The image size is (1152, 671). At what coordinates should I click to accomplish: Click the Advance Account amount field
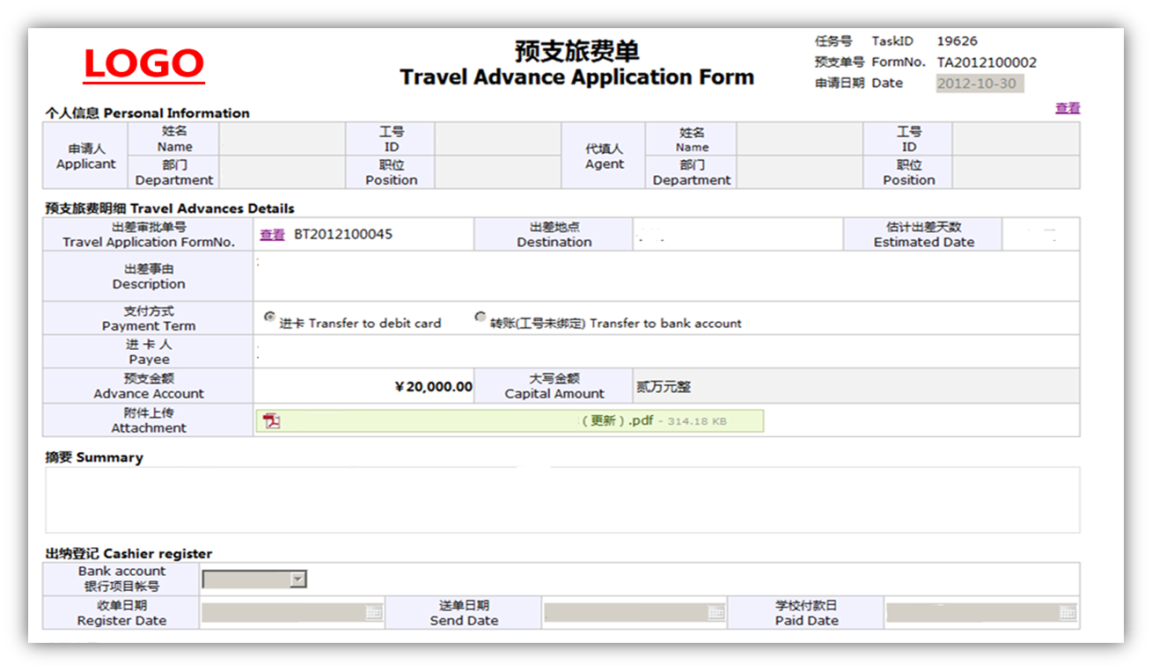click(x=364, y=387)
